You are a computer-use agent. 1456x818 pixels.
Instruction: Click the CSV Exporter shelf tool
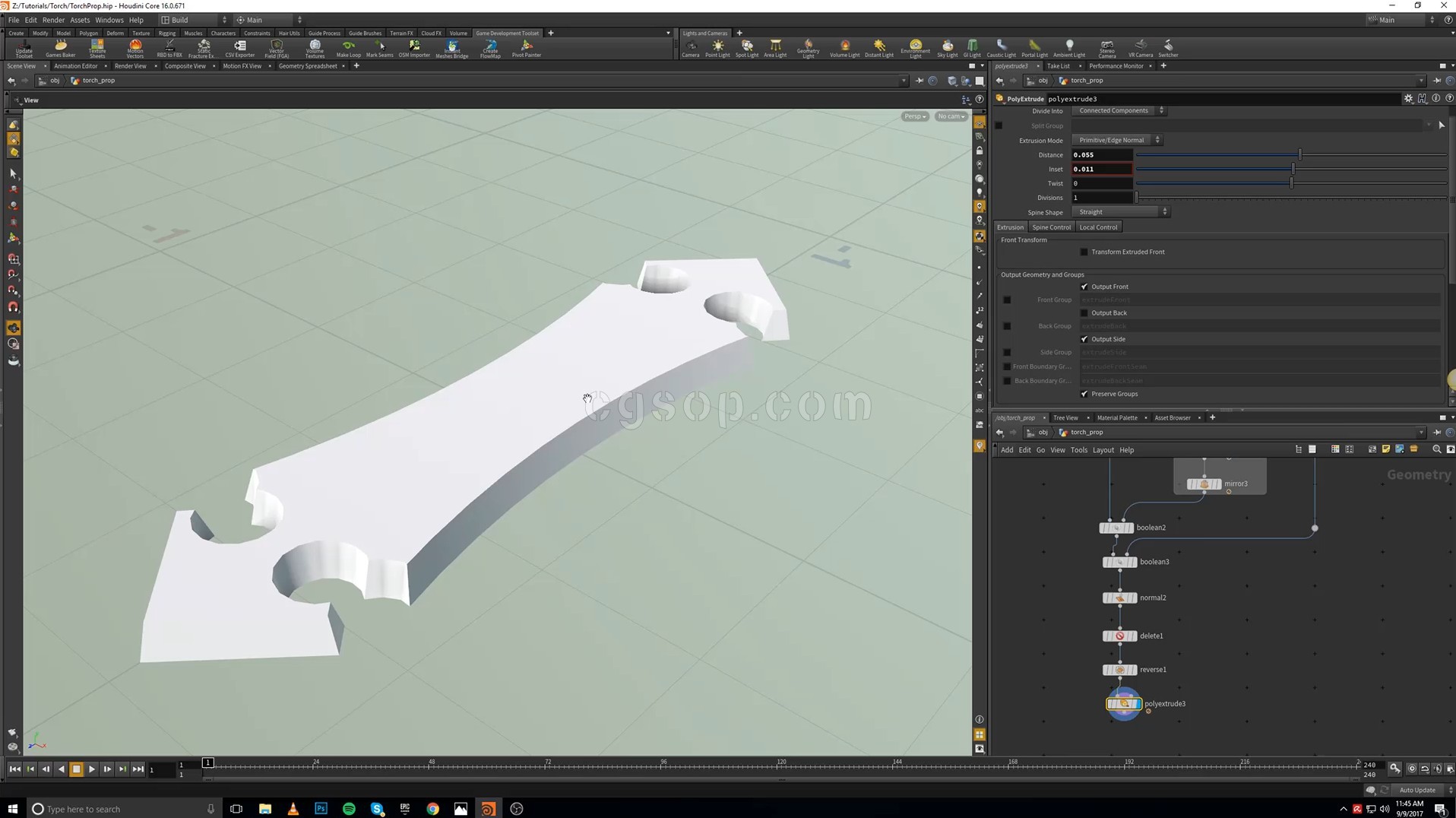click(239, 48)
